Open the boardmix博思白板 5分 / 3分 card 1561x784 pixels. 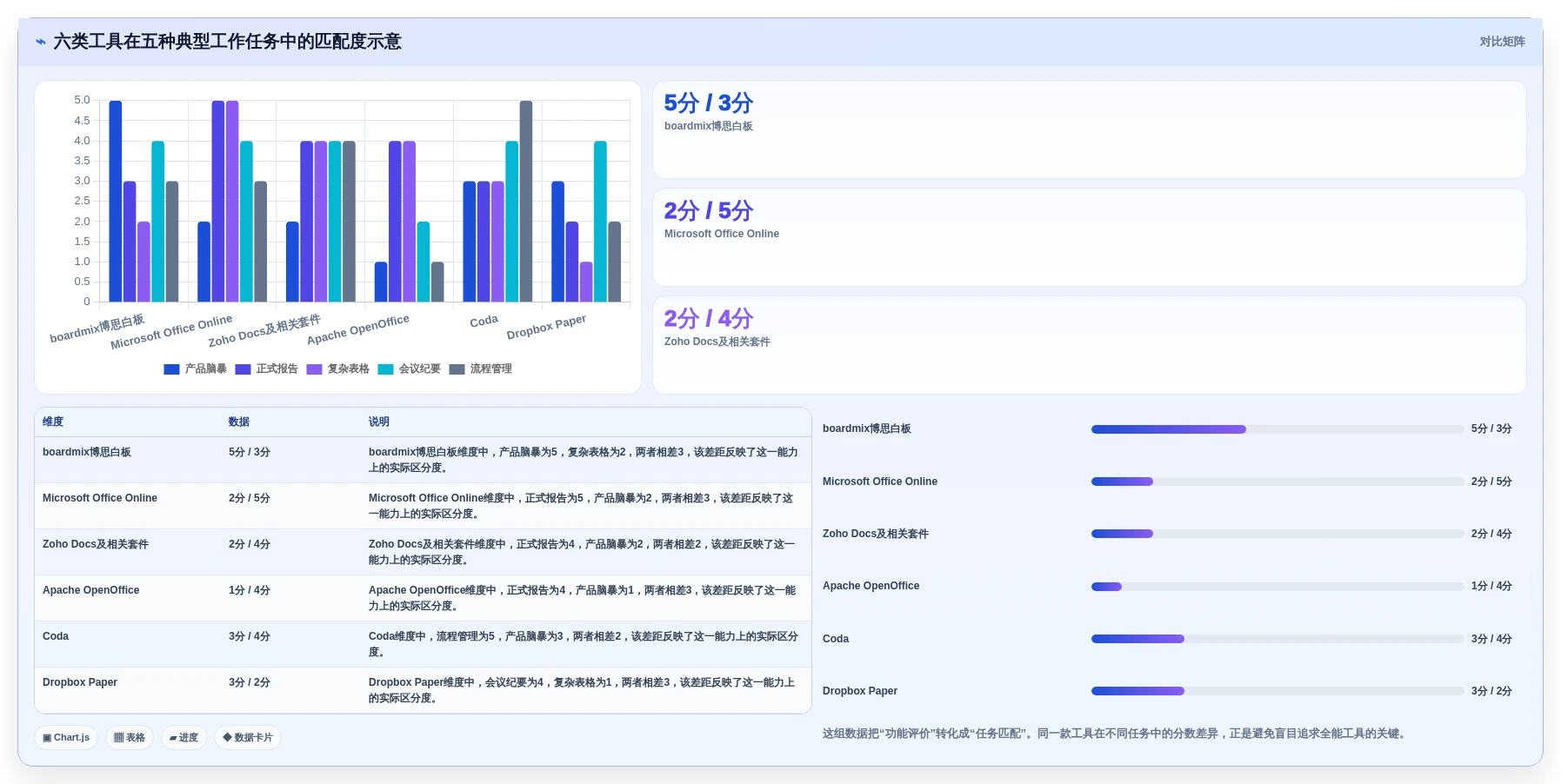[1089, 130]
